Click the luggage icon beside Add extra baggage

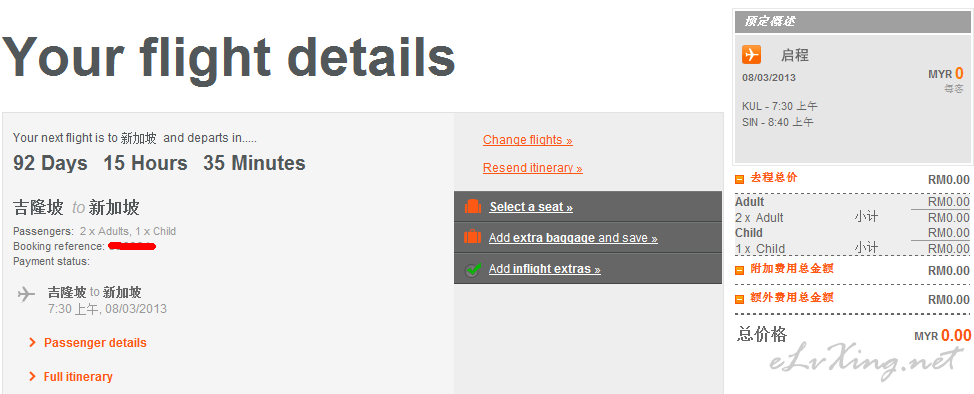pyautogui.click(x=473, y=237)
